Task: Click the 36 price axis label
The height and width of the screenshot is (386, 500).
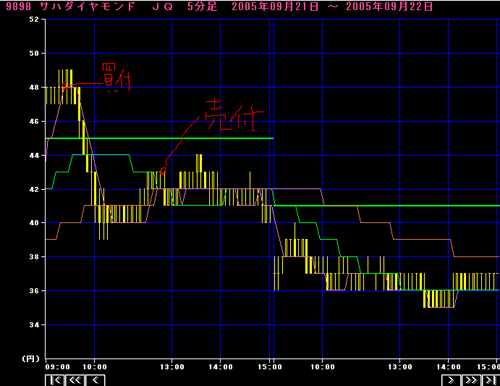Action: point(34,291)
